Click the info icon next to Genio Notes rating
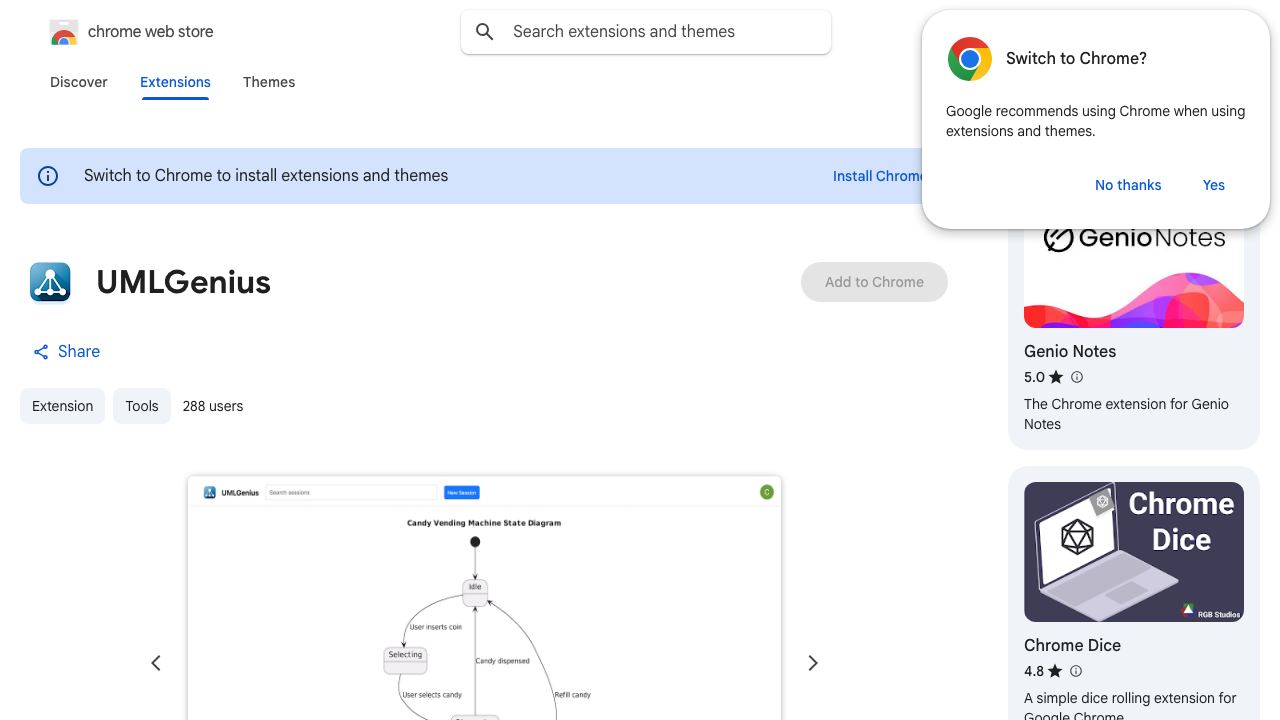This screenshot has height=720, width=1280. [1077, 377]
